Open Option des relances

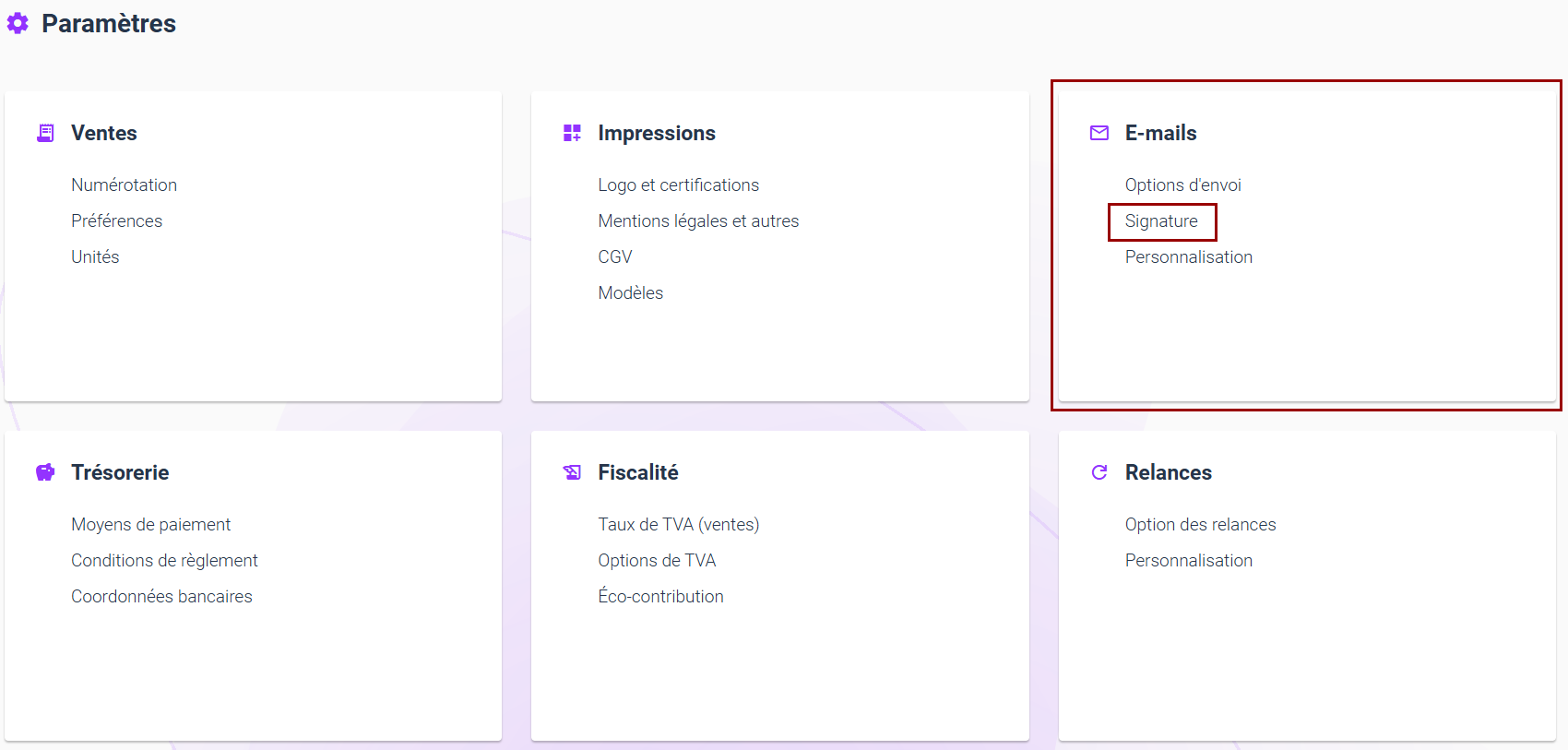(x=1200, y=525)
